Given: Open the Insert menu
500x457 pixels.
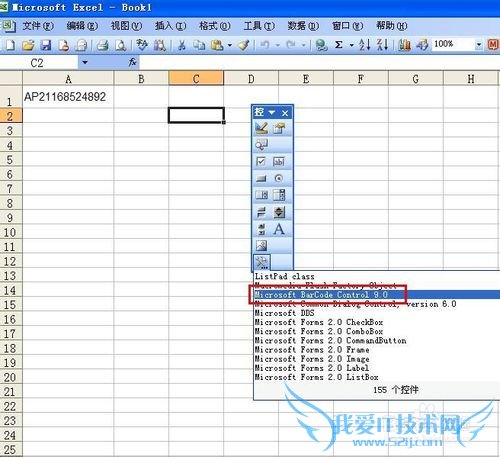Looking at the screenshot, I should [170, 26].
